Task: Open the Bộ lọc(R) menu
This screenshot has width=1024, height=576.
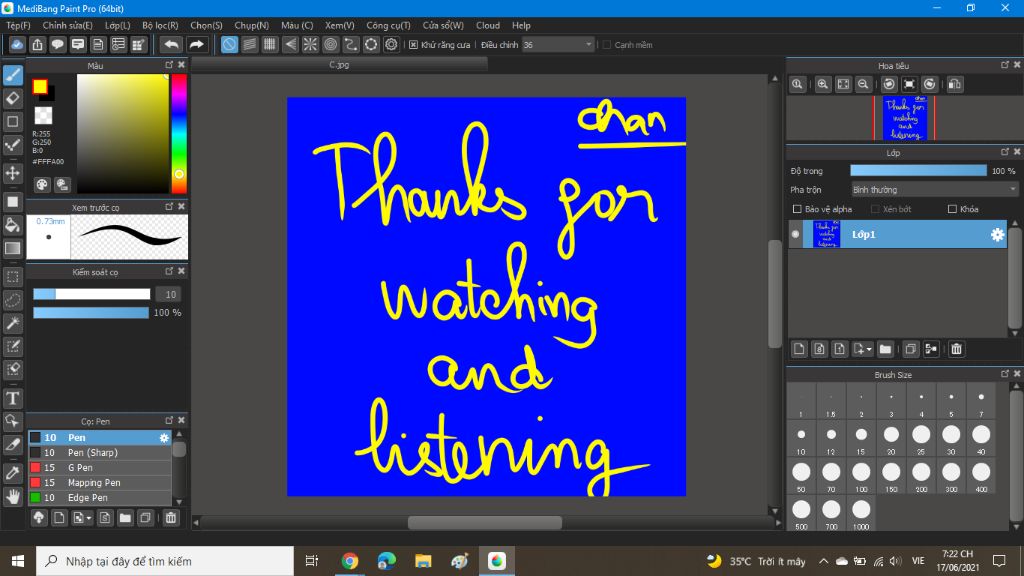Action: (x=160, y=25)
